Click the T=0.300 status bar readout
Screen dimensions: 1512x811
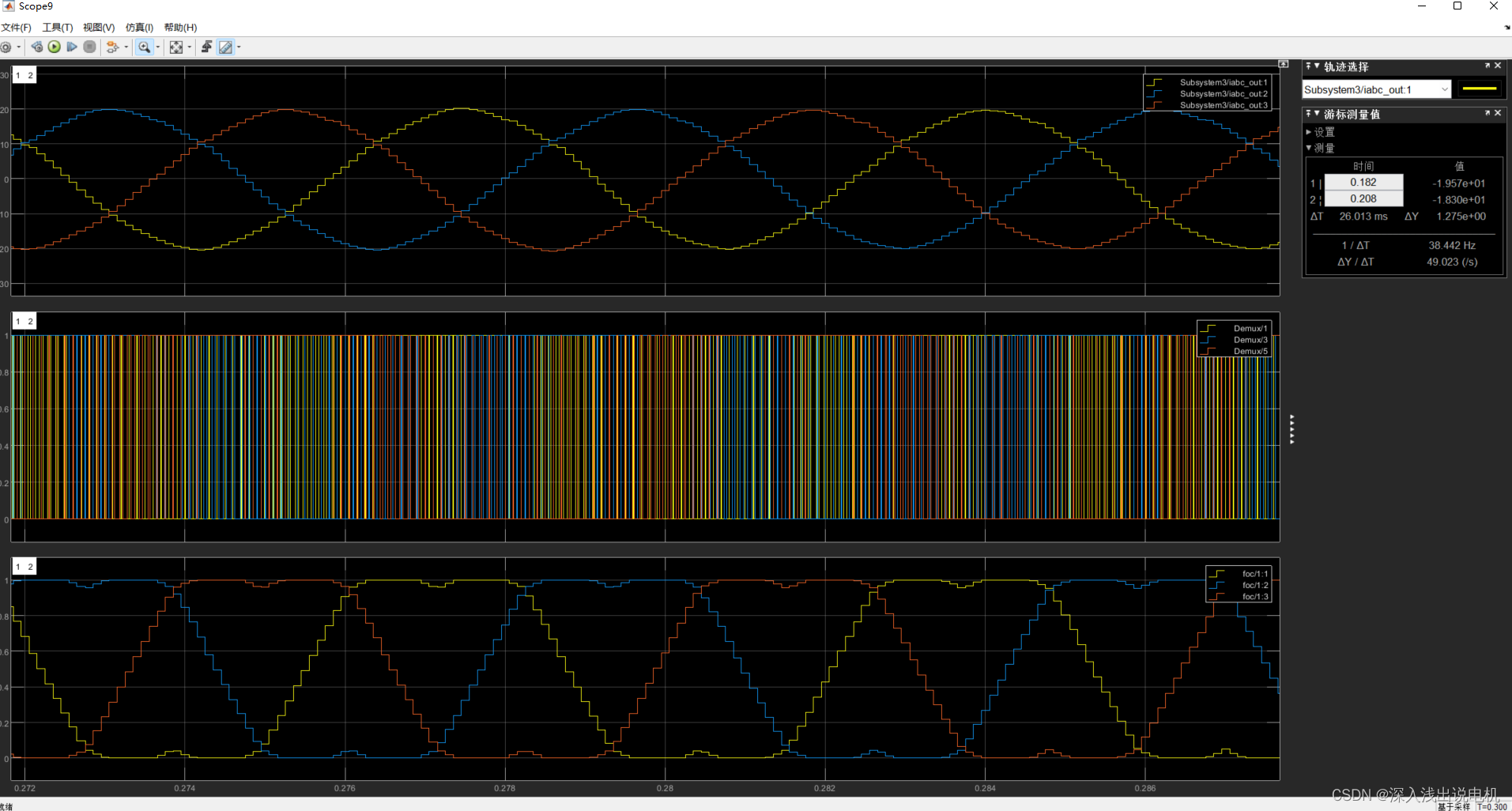[1492, 806]
